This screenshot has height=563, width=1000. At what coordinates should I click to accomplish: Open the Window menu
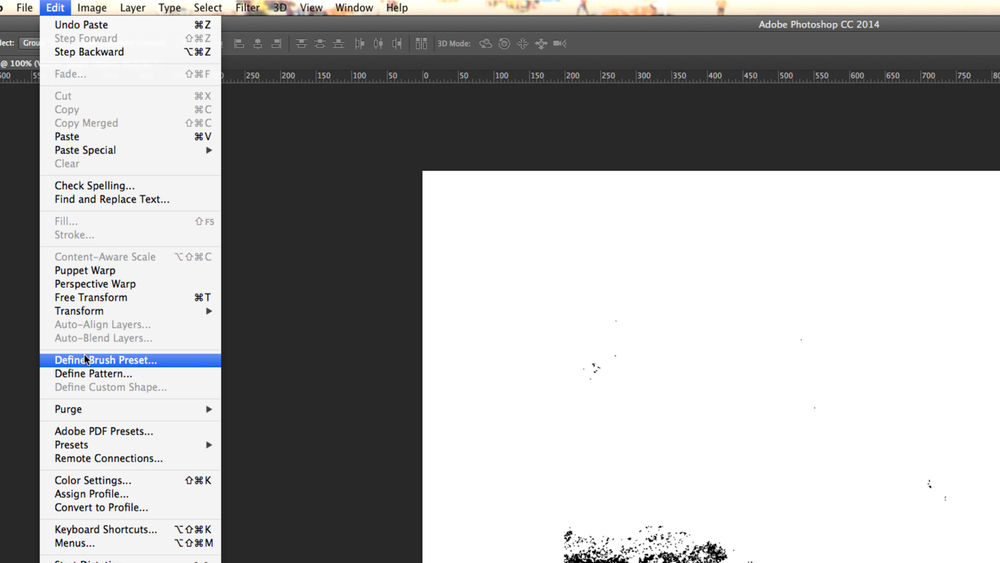pyautogui.click(x=354, y=8)
